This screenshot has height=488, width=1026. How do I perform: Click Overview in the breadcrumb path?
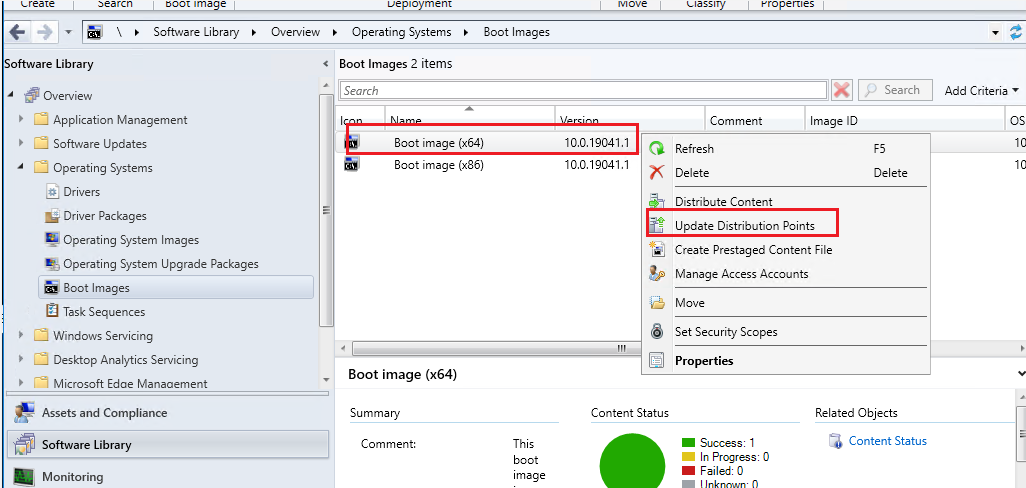(x=295, y=31)
